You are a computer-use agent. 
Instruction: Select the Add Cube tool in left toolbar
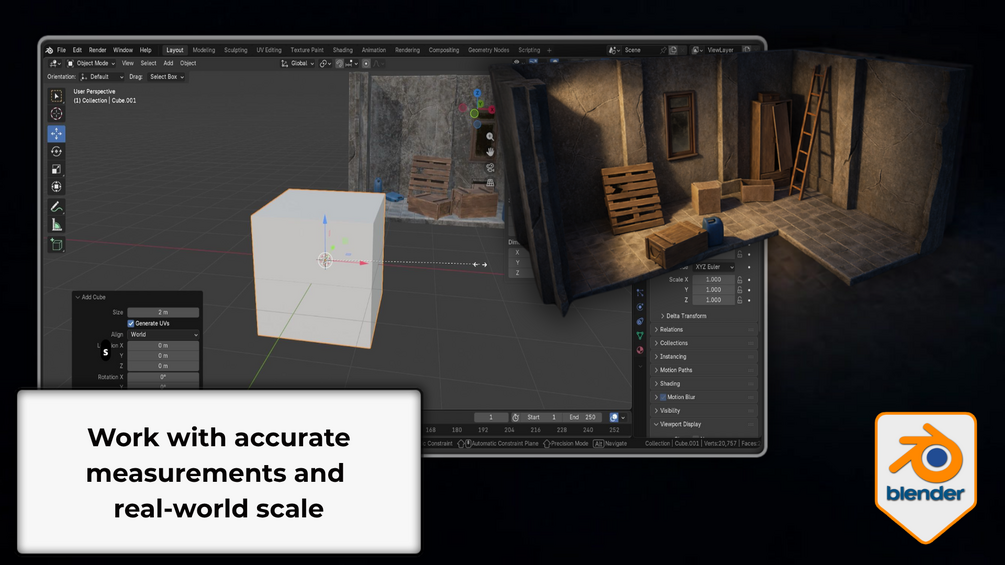[x=56, y=245]
